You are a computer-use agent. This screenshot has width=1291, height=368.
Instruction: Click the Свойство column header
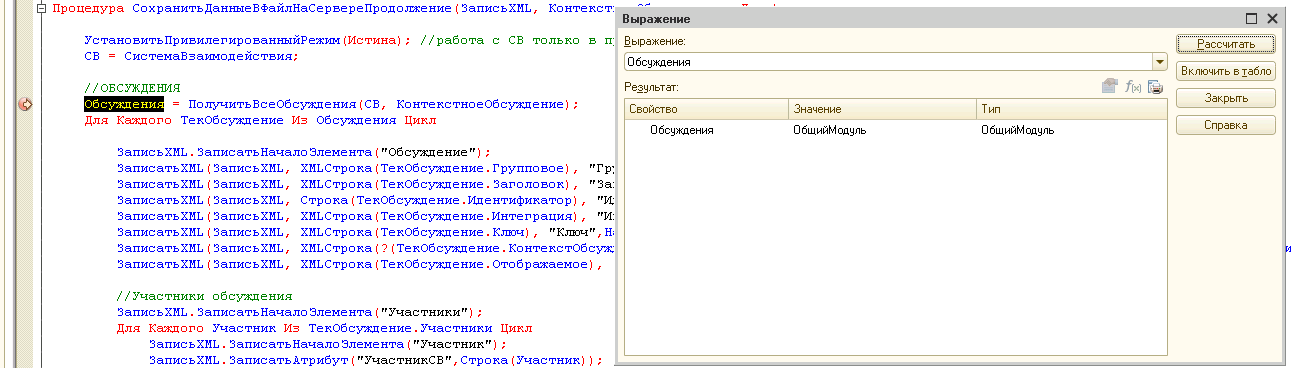point(707,108)
